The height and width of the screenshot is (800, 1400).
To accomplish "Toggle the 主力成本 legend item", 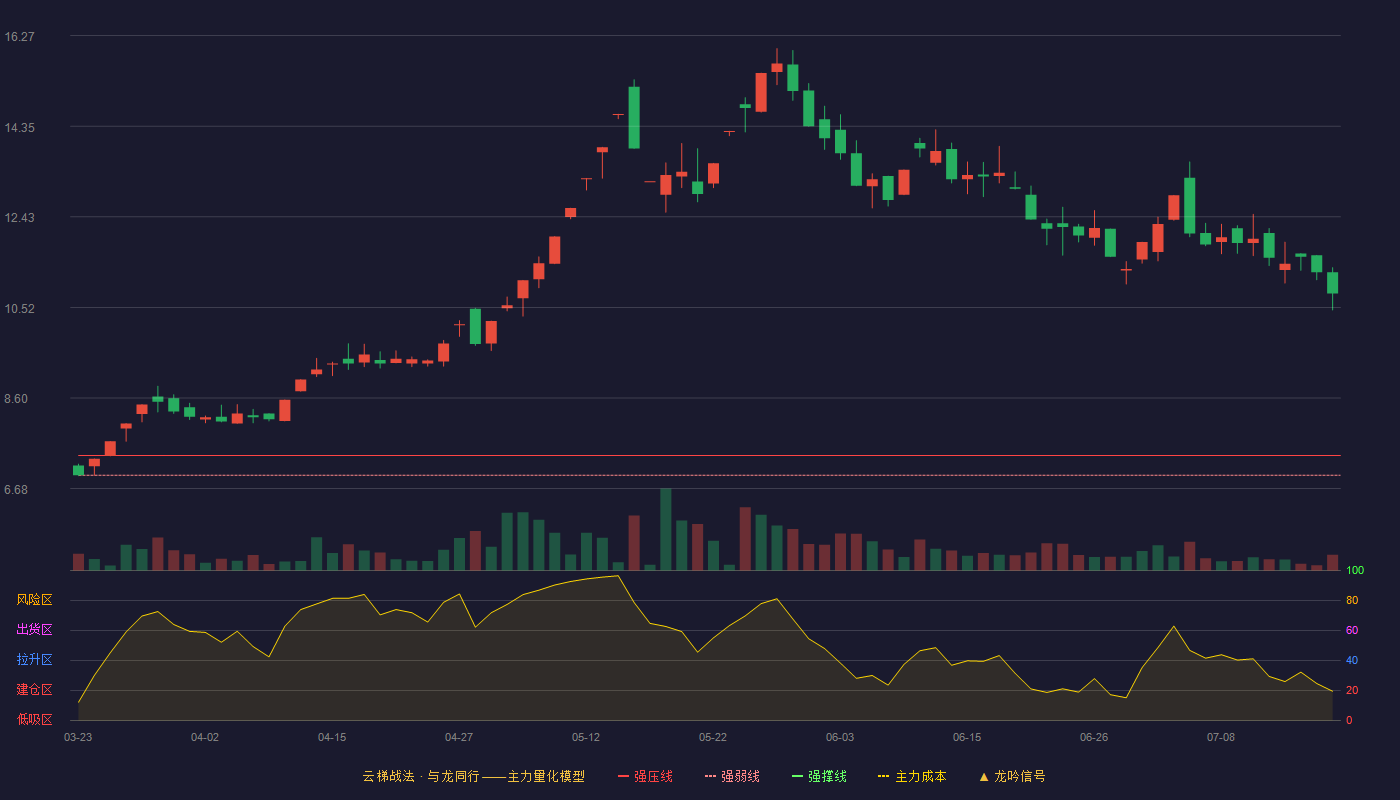I will click(912, 776).
